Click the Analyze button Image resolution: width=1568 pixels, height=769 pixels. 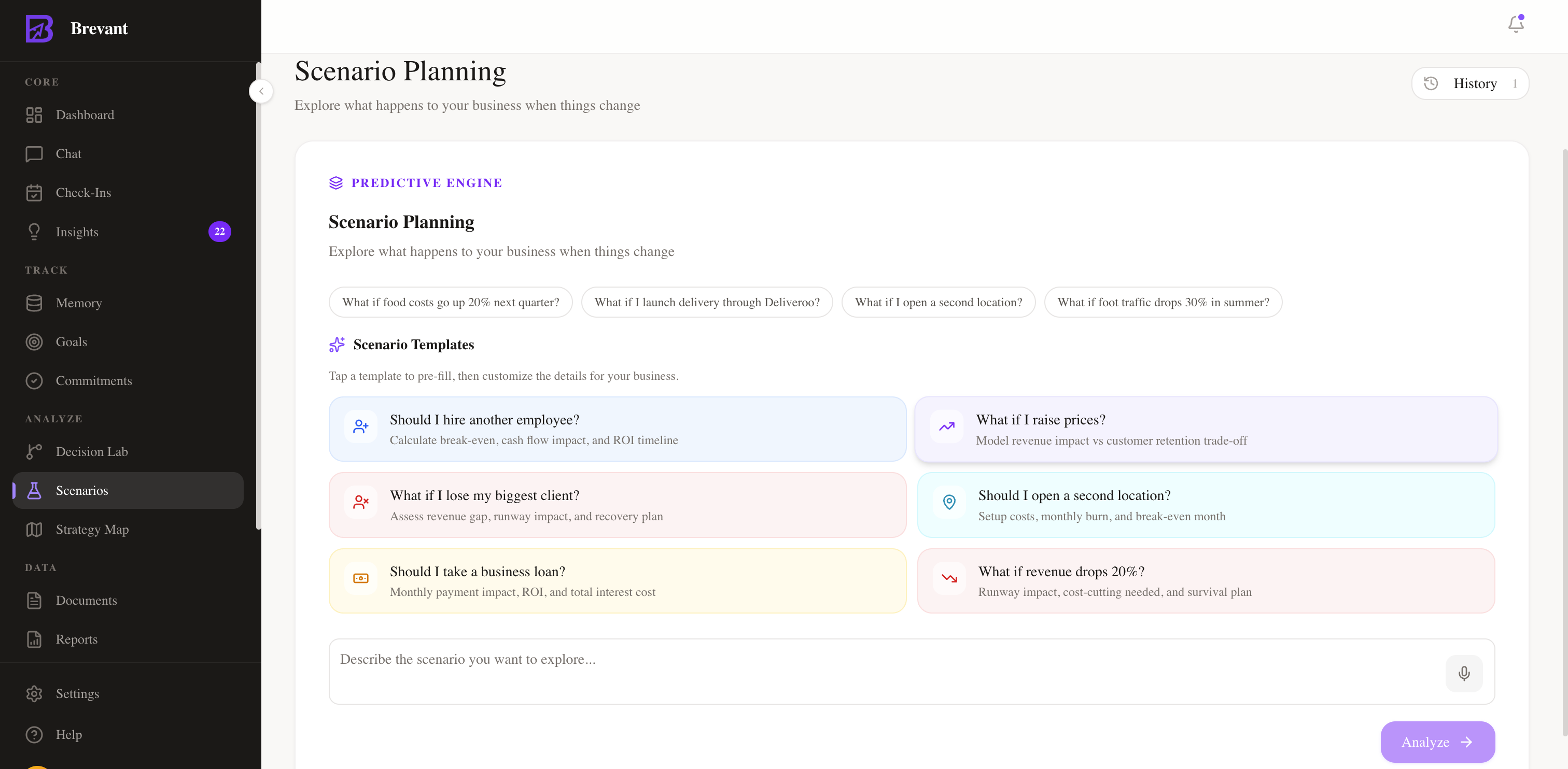coord(1437,742)
